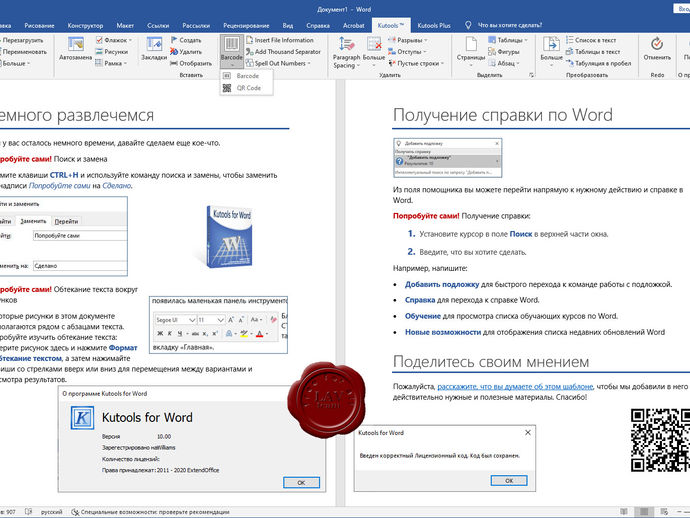Switch to the Справка tab
The image size is (690, 518).
tap(318, 26)
